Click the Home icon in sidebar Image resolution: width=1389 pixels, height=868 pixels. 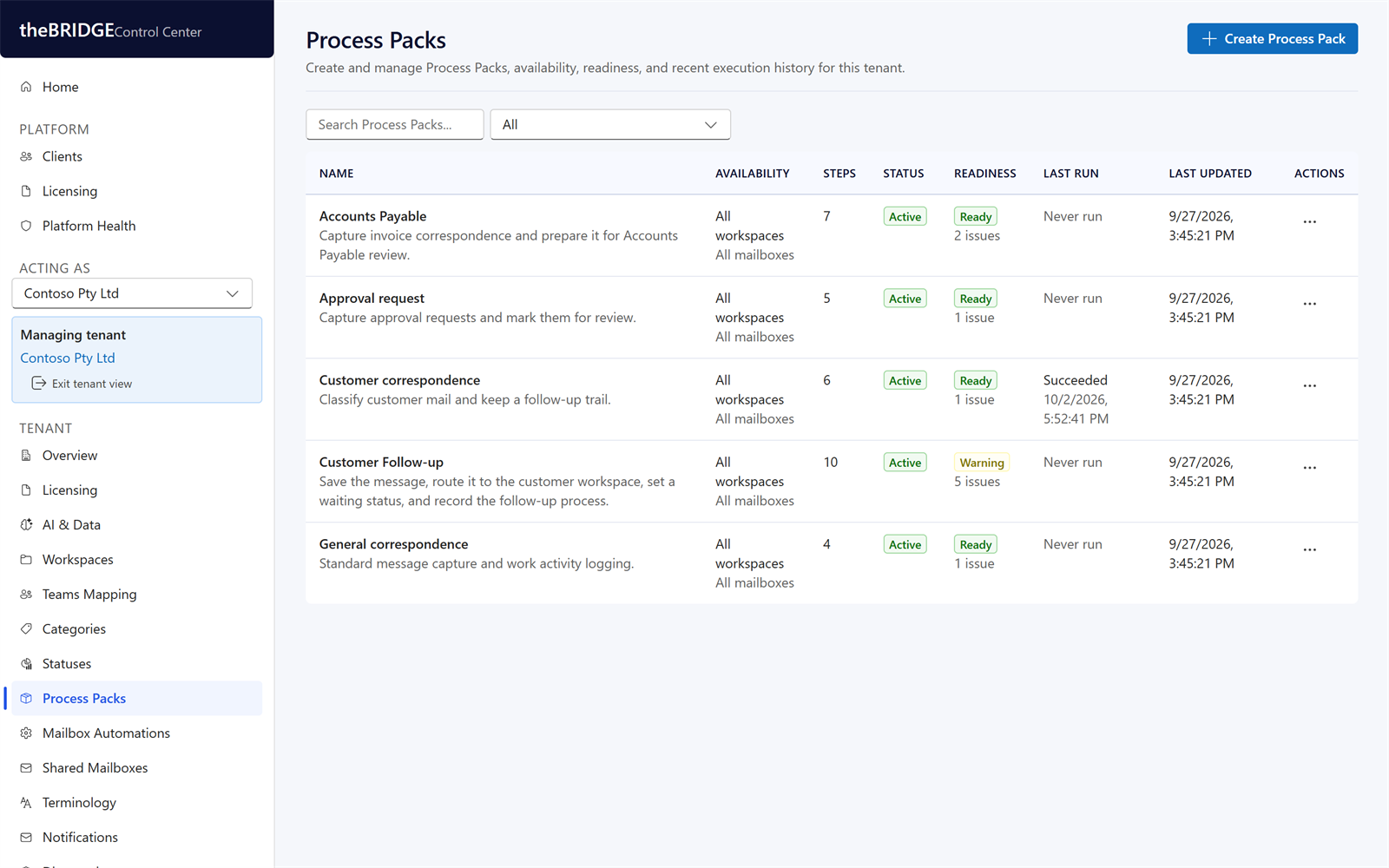[x=26, y=87]
